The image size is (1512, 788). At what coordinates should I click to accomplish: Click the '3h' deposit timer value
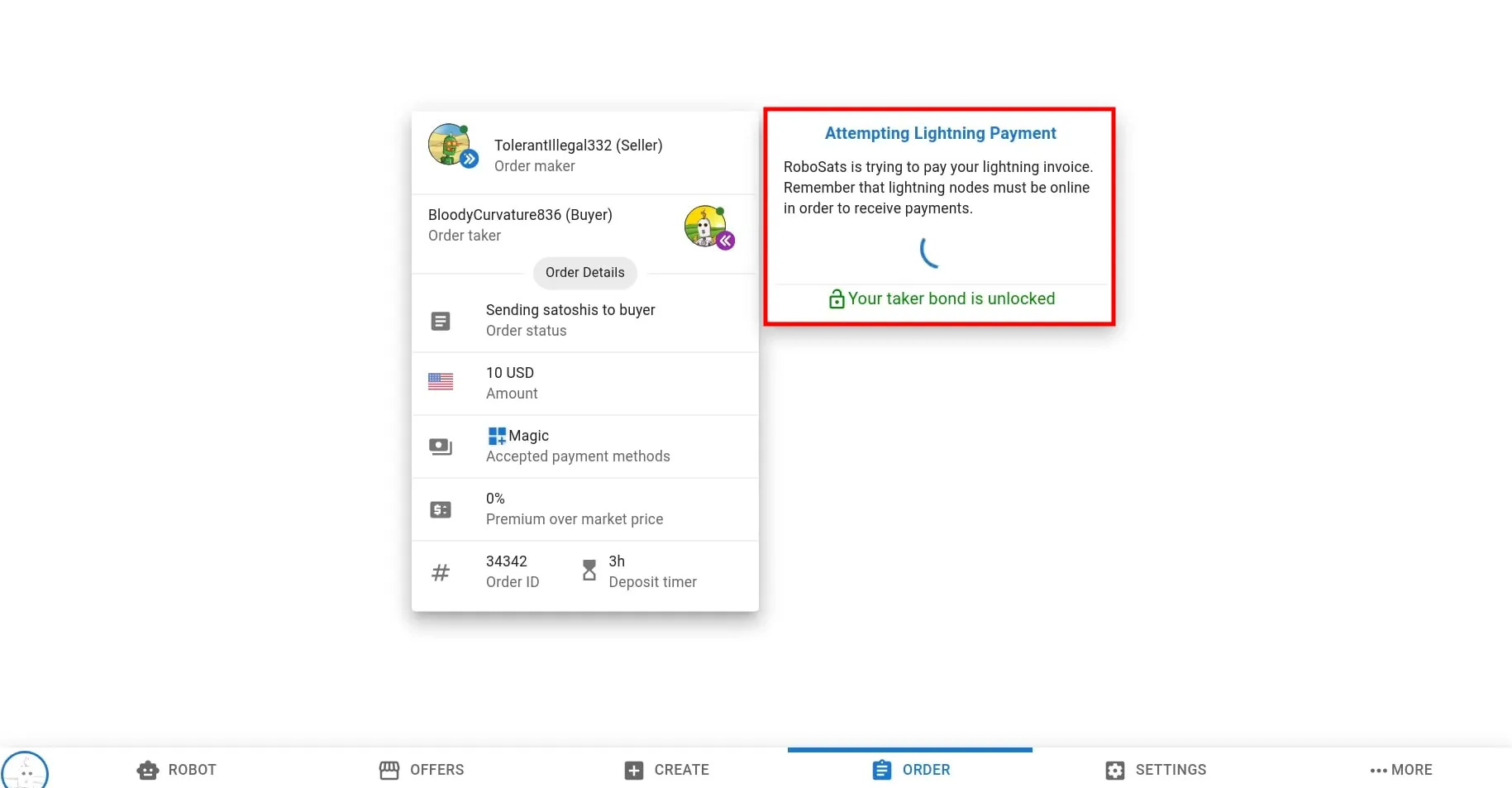coord(617,561)
